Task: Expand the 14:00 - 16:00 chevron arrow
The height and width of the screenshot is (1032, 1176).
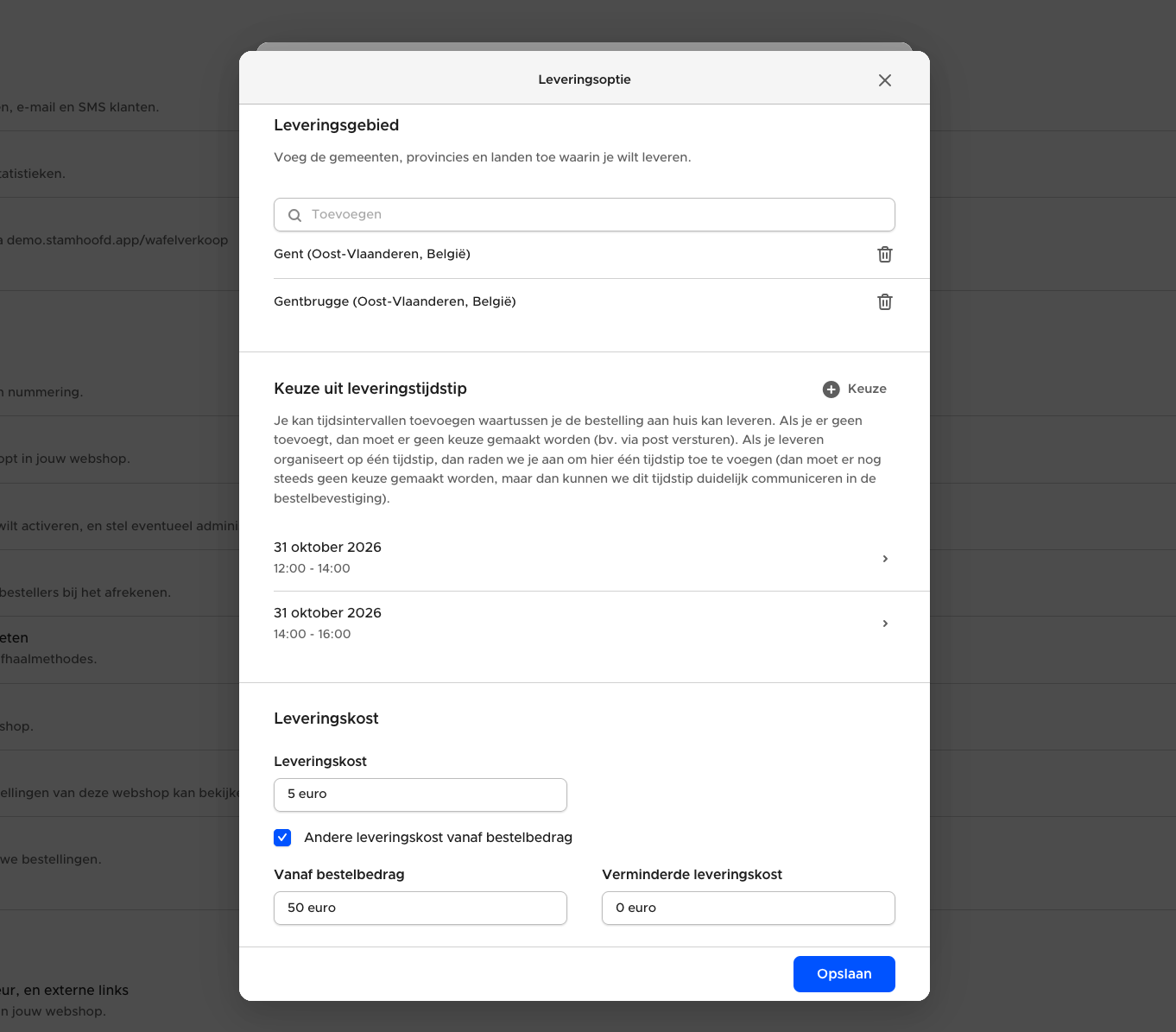Action: pyautogui.click(x=884, y=624)
